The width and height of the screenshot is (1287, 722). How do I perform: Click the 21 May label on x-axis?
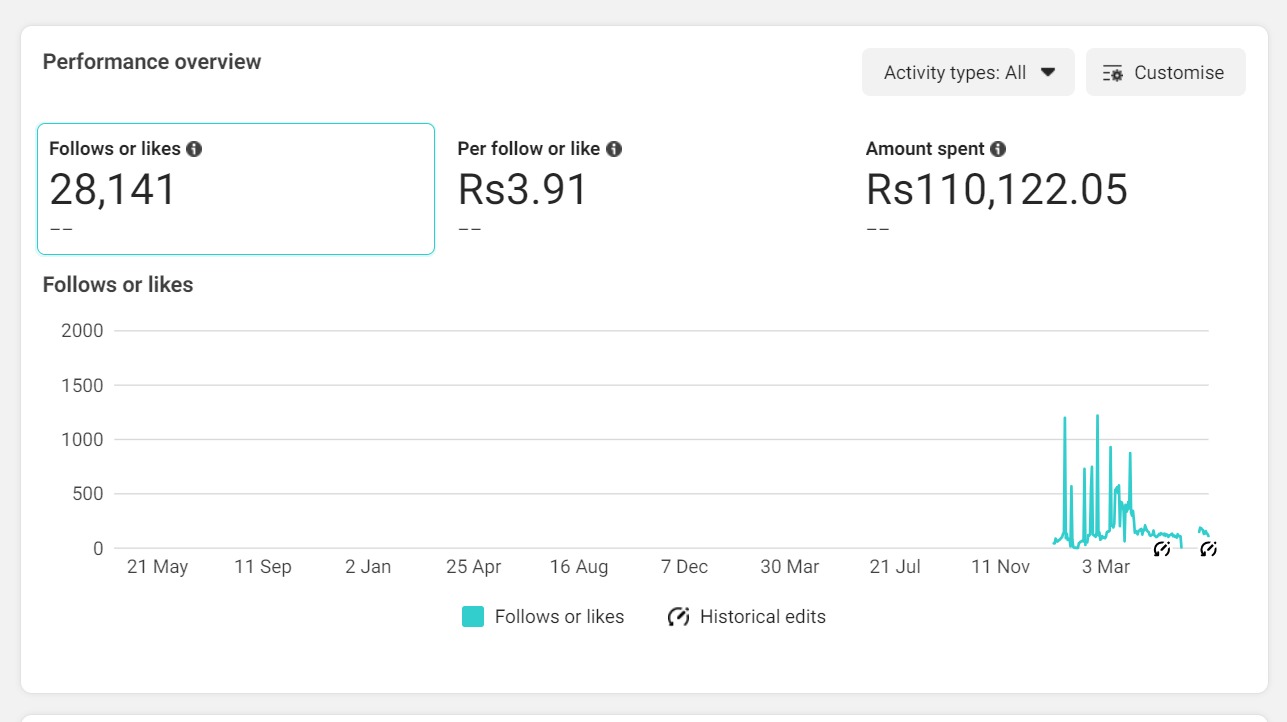pos(157,567)
